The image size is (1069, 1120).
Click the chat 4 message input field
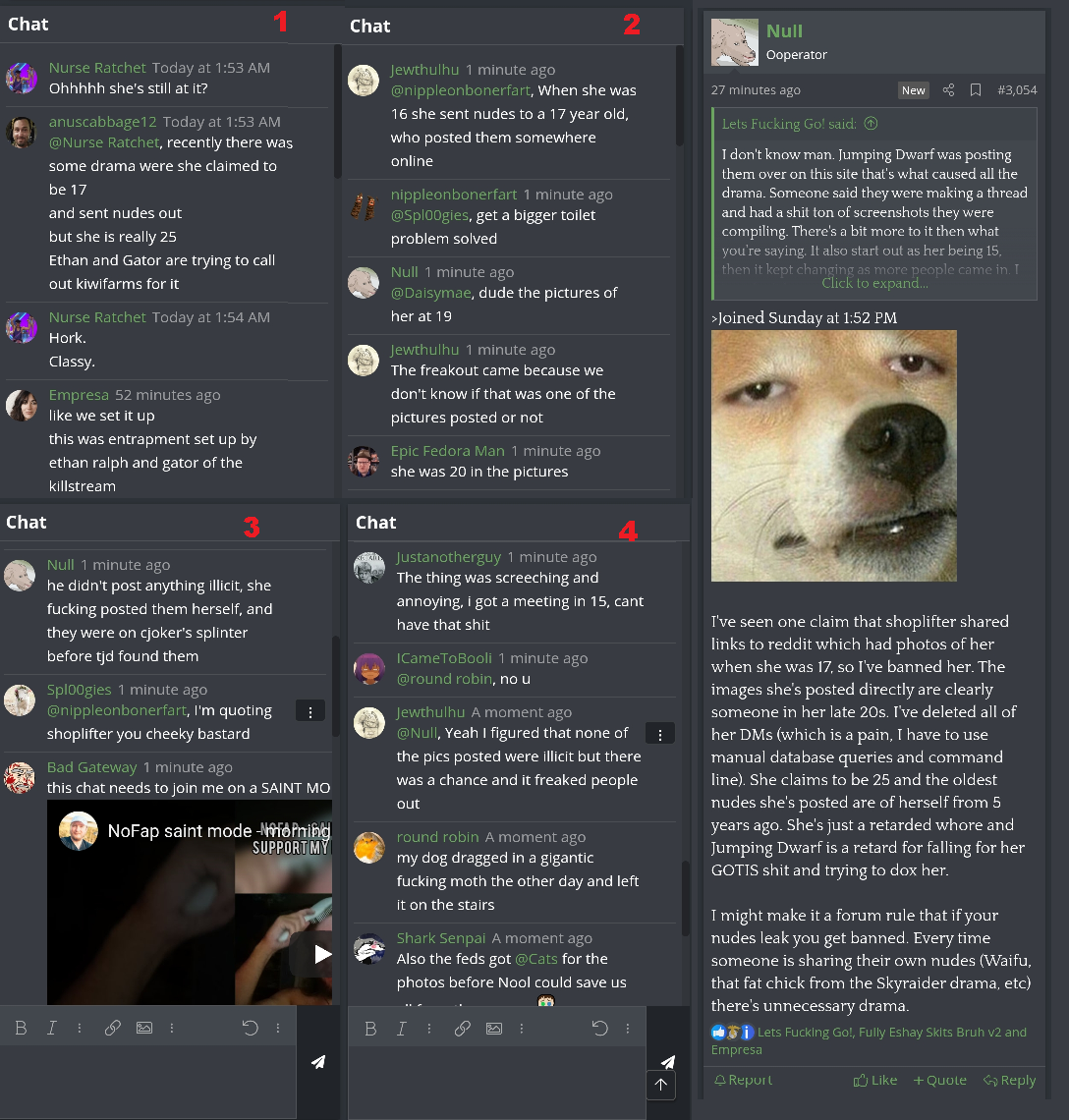496,1083
